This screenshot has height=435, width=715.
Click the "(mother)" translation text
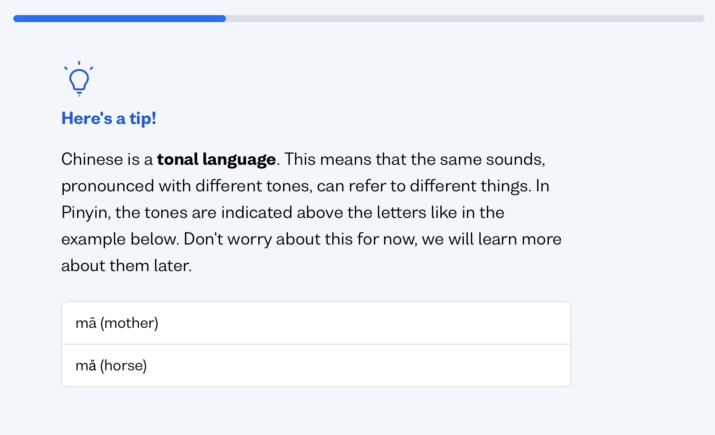click(x=129, y=323)
